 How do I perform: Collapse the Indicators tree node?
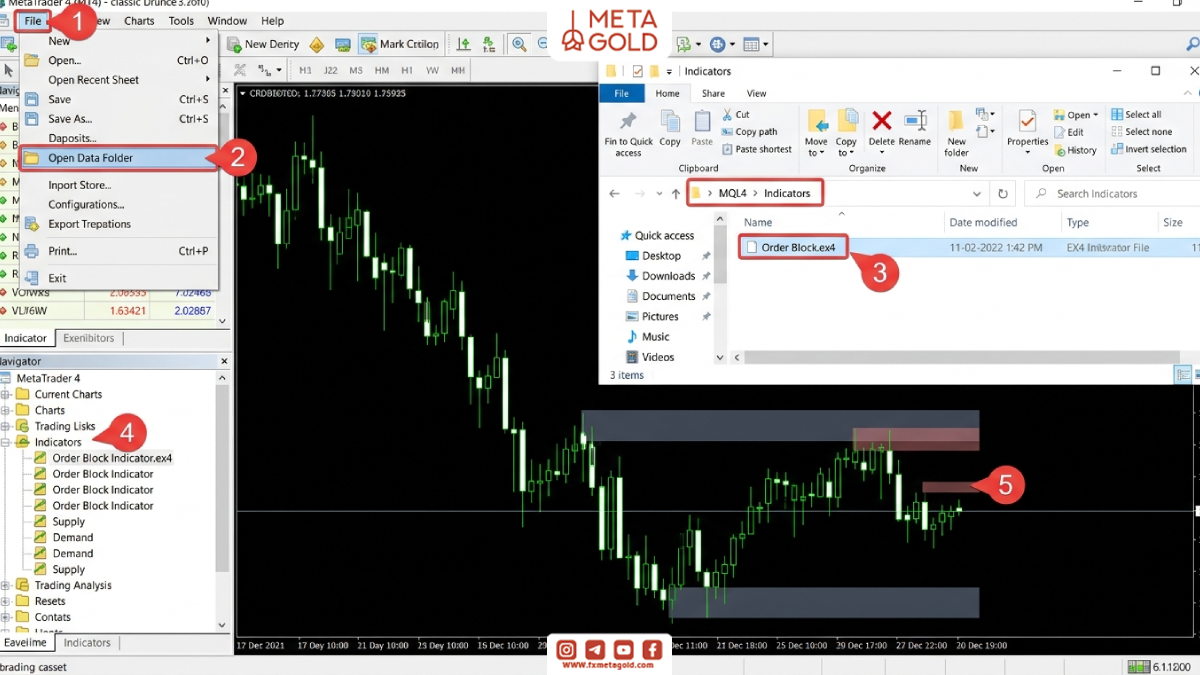(x=6, y=442)
